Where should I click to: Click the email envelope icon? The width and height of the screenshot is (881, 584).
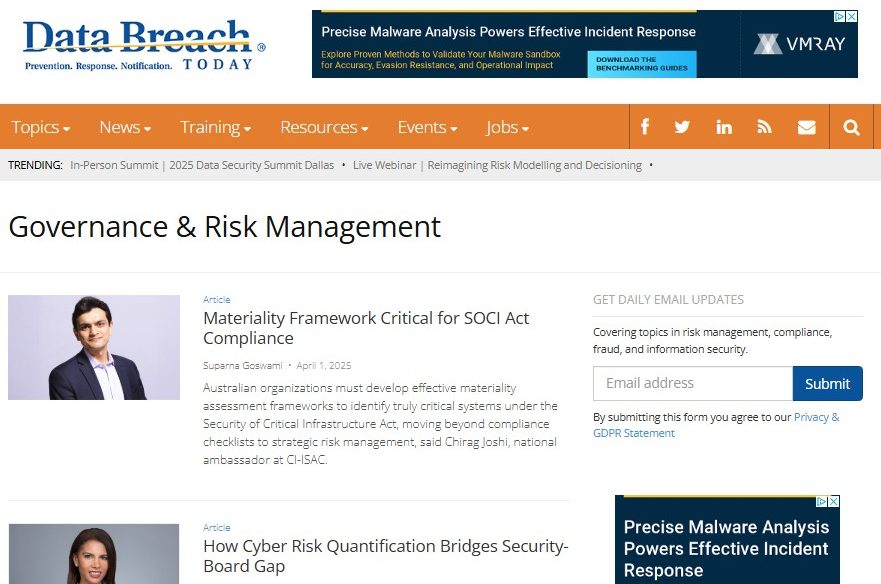(806, 127)
